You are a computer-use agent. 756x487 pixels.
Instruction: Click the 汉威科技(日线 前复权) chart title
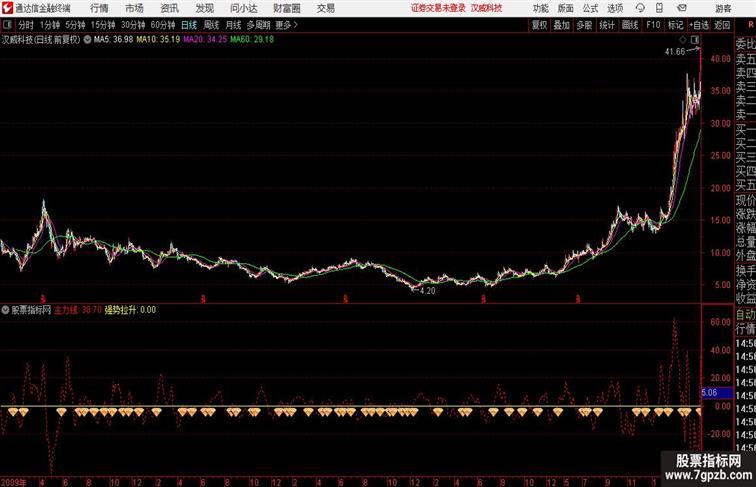pos(41,40)
